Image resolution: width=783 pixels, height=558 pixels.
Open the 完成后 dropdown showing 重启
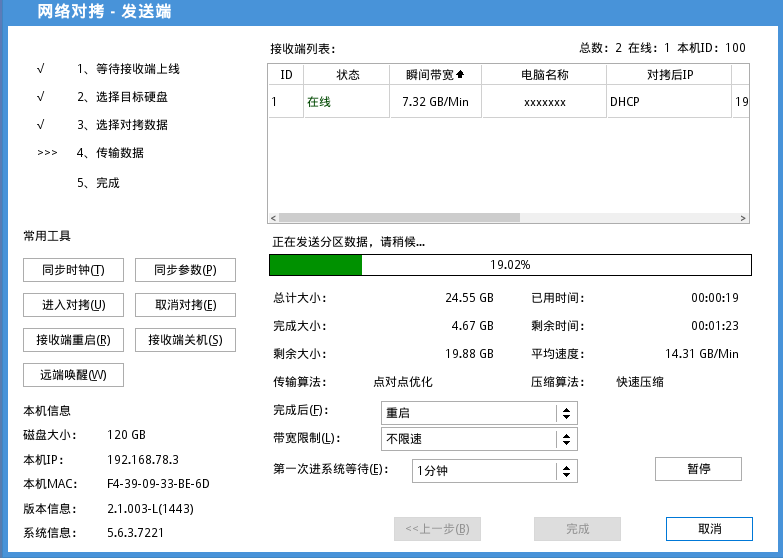pyautogui.click(x=479, y=413)
